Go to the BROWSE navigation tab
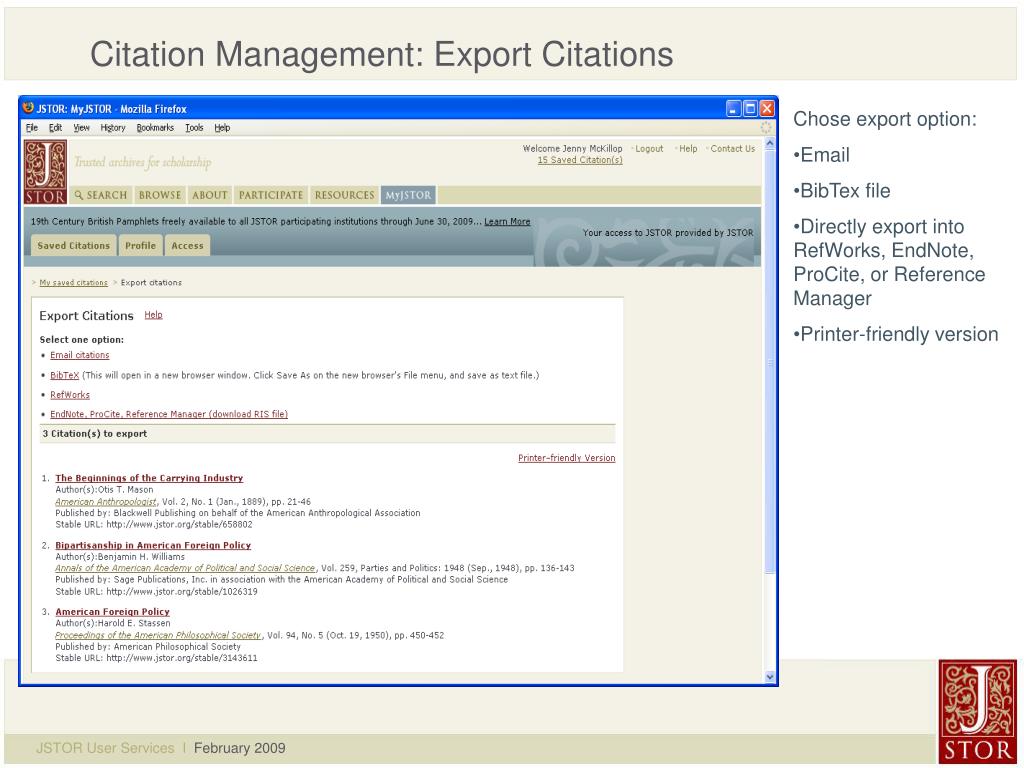 coord(160,195)
